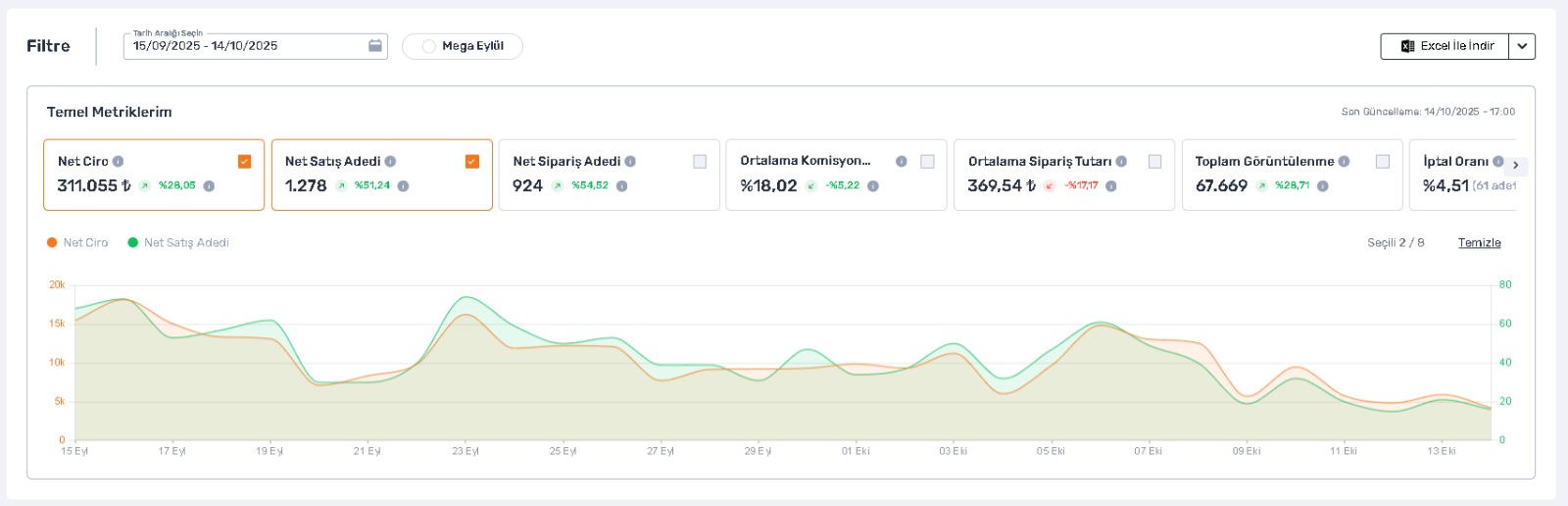Uncheck the Net Ciro metric checkbox
This screenshot has width=1568, height=506.
[245, 162]
